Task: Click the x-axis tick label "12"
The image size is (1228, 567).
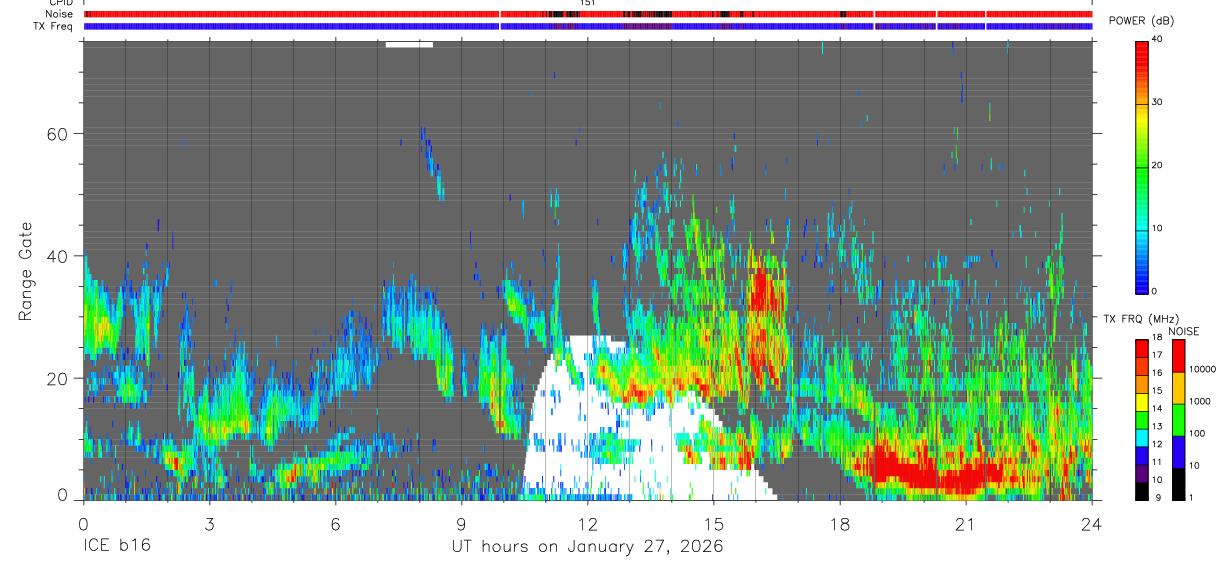Action: pyautogui.click(x=588, y=523)
